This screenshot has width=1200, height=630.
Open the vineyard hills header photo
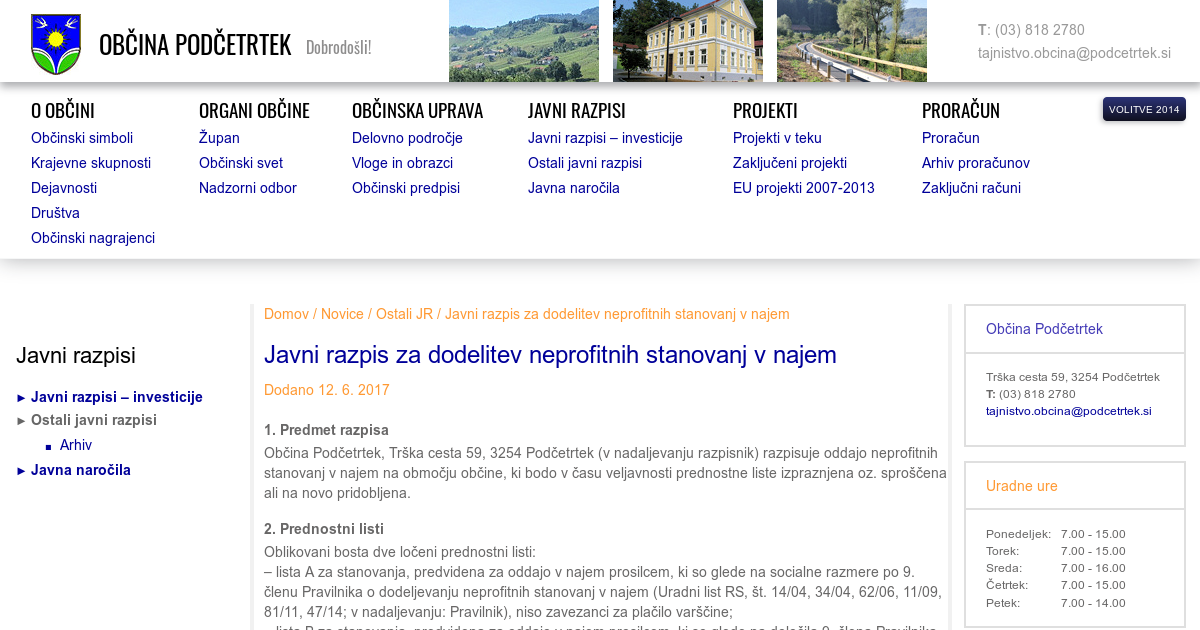(x=523, y=41)
